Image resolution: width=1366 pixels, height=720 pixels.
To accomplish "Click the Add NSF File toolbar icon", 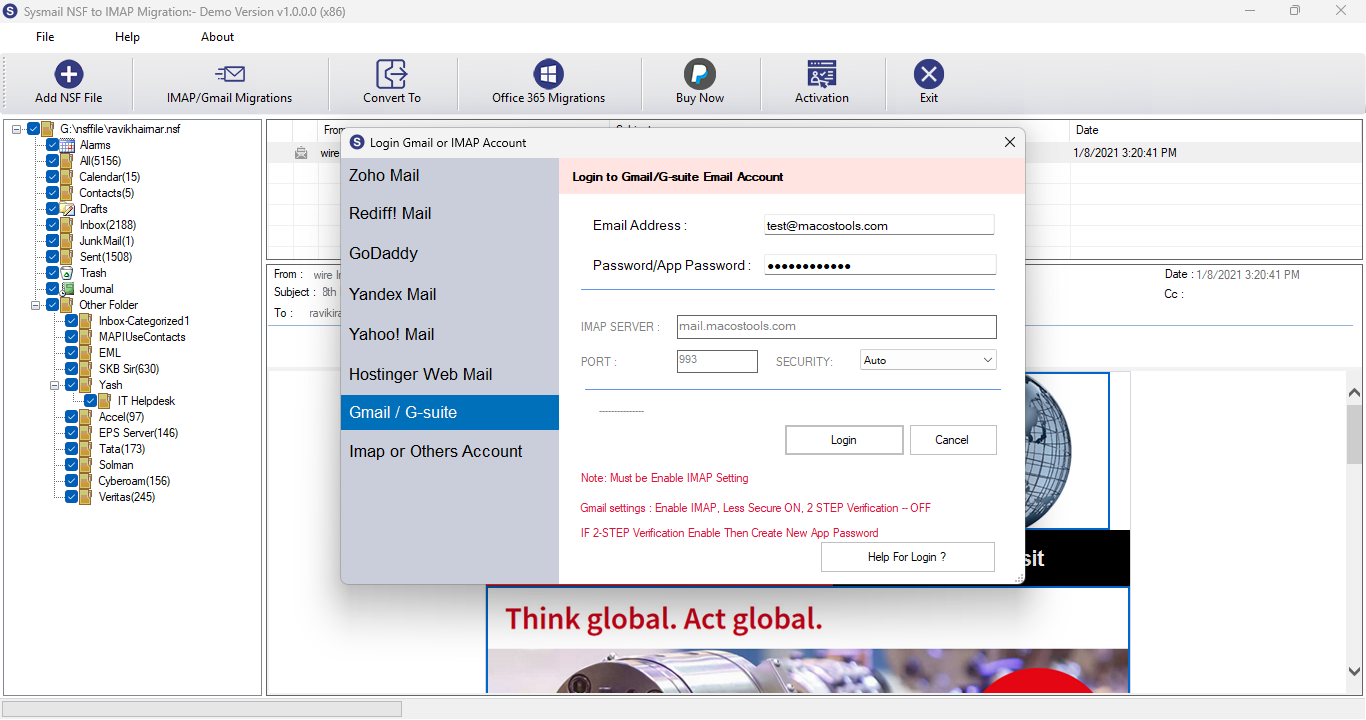I will click(68, 74).
